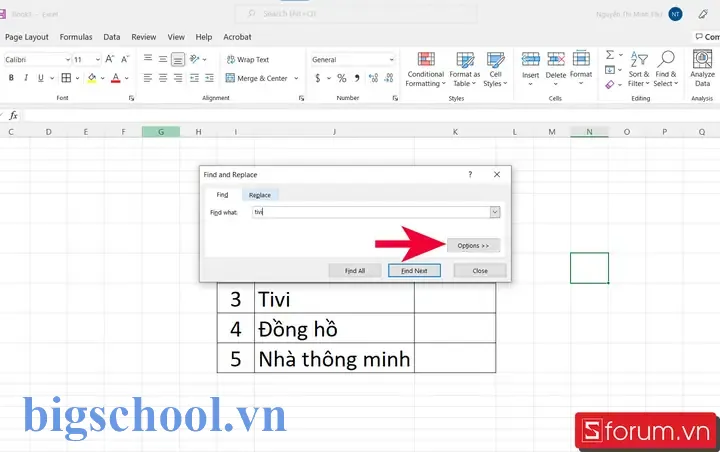Align text left
Viewport: 720px width, 452px height.
click(x=148, y=78)
